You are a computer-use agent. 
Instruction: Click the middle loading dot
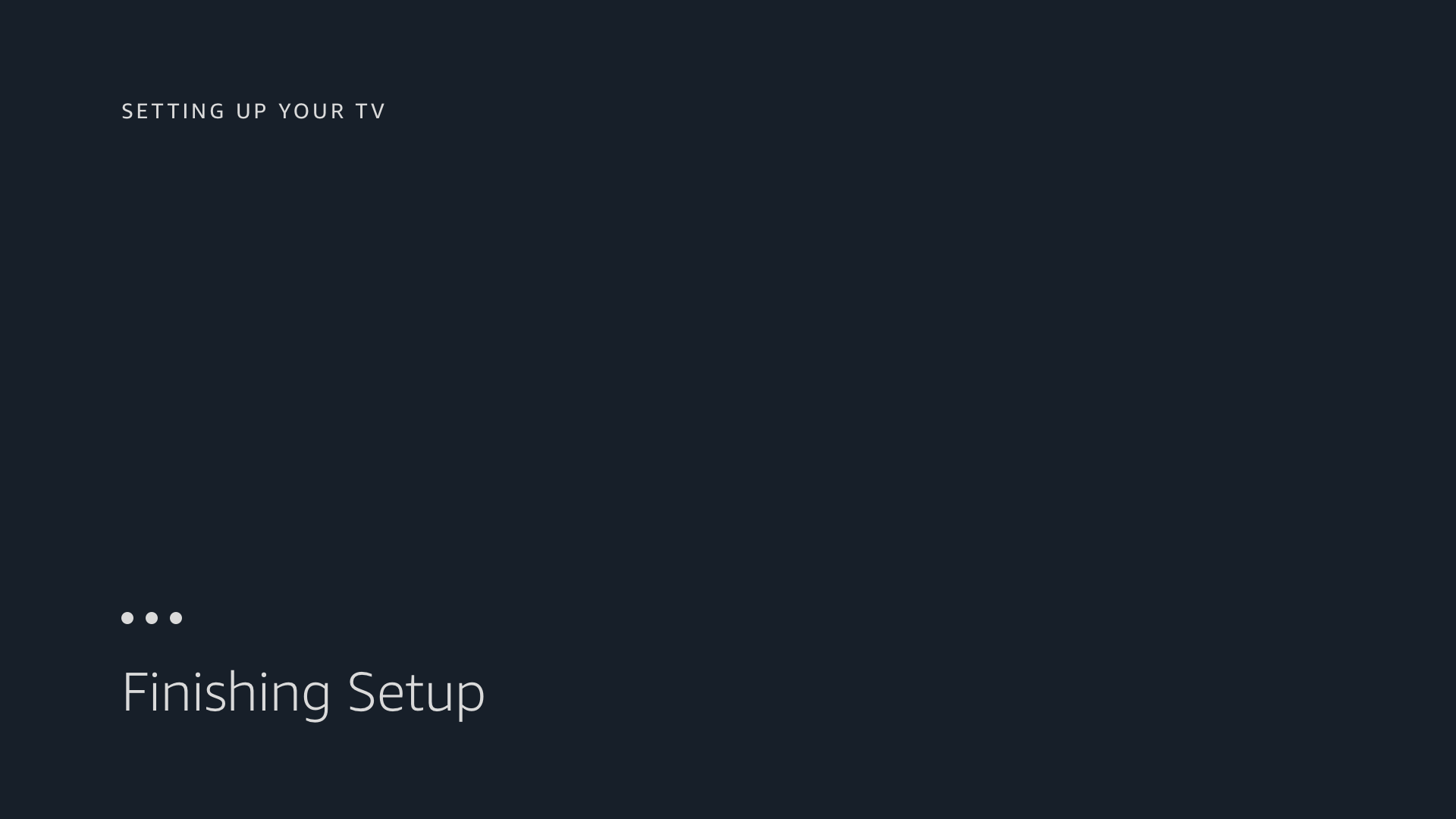152,618
